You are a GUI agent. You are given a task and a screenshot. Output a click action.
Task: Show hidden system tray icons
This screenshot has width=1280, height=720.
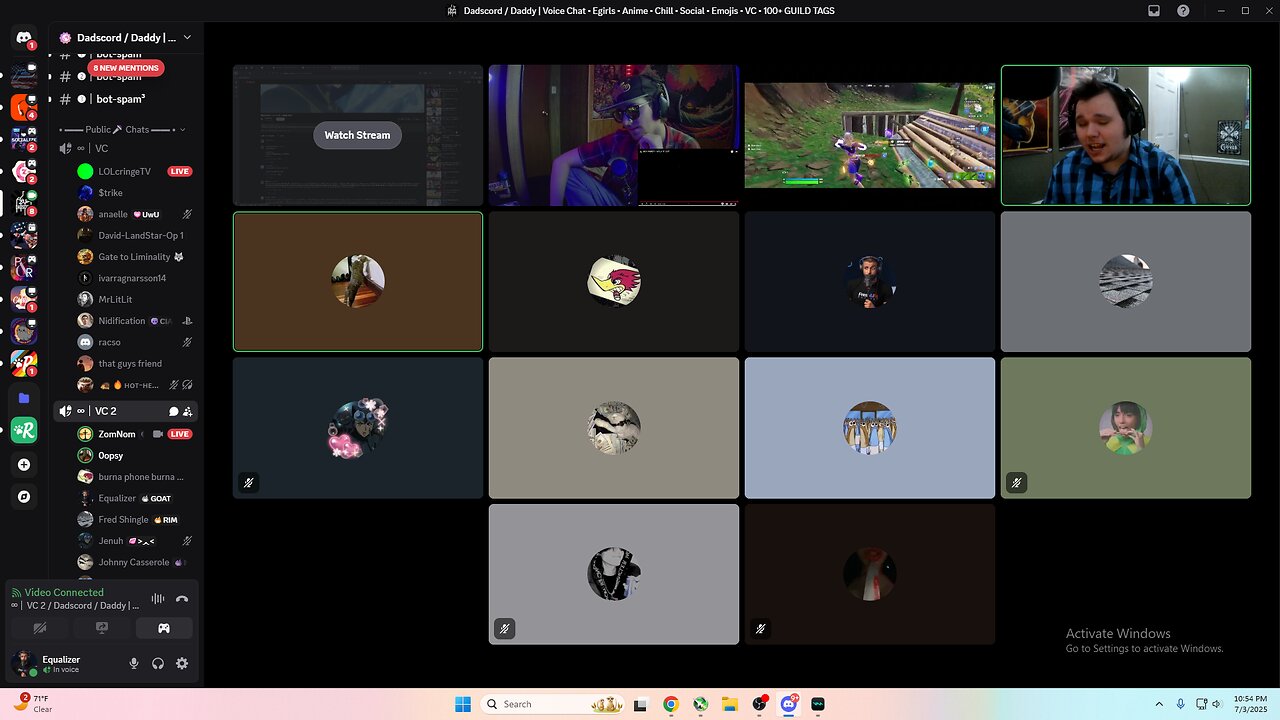click(1159, 704)
